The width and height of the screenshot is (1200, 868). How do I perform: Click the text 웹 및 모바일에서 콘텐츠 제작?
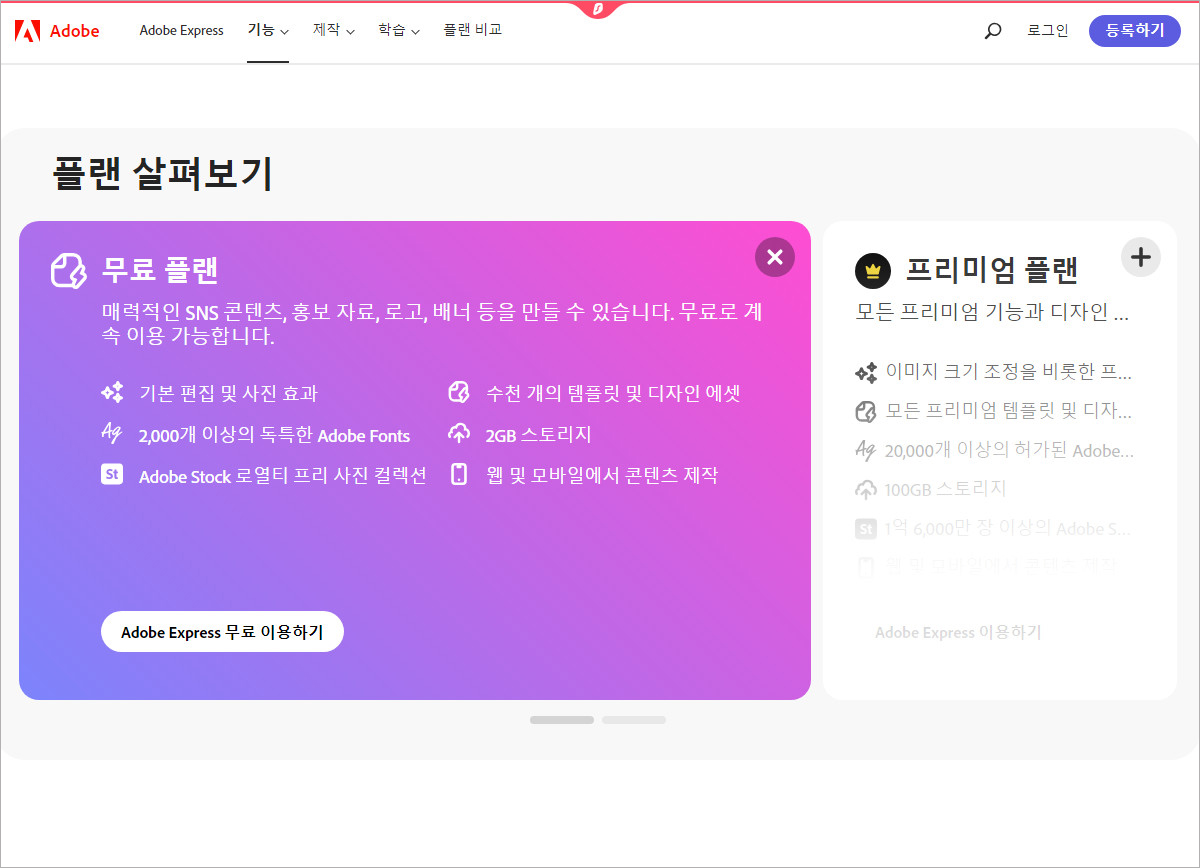pyautogui.click(x=602, y=474)
